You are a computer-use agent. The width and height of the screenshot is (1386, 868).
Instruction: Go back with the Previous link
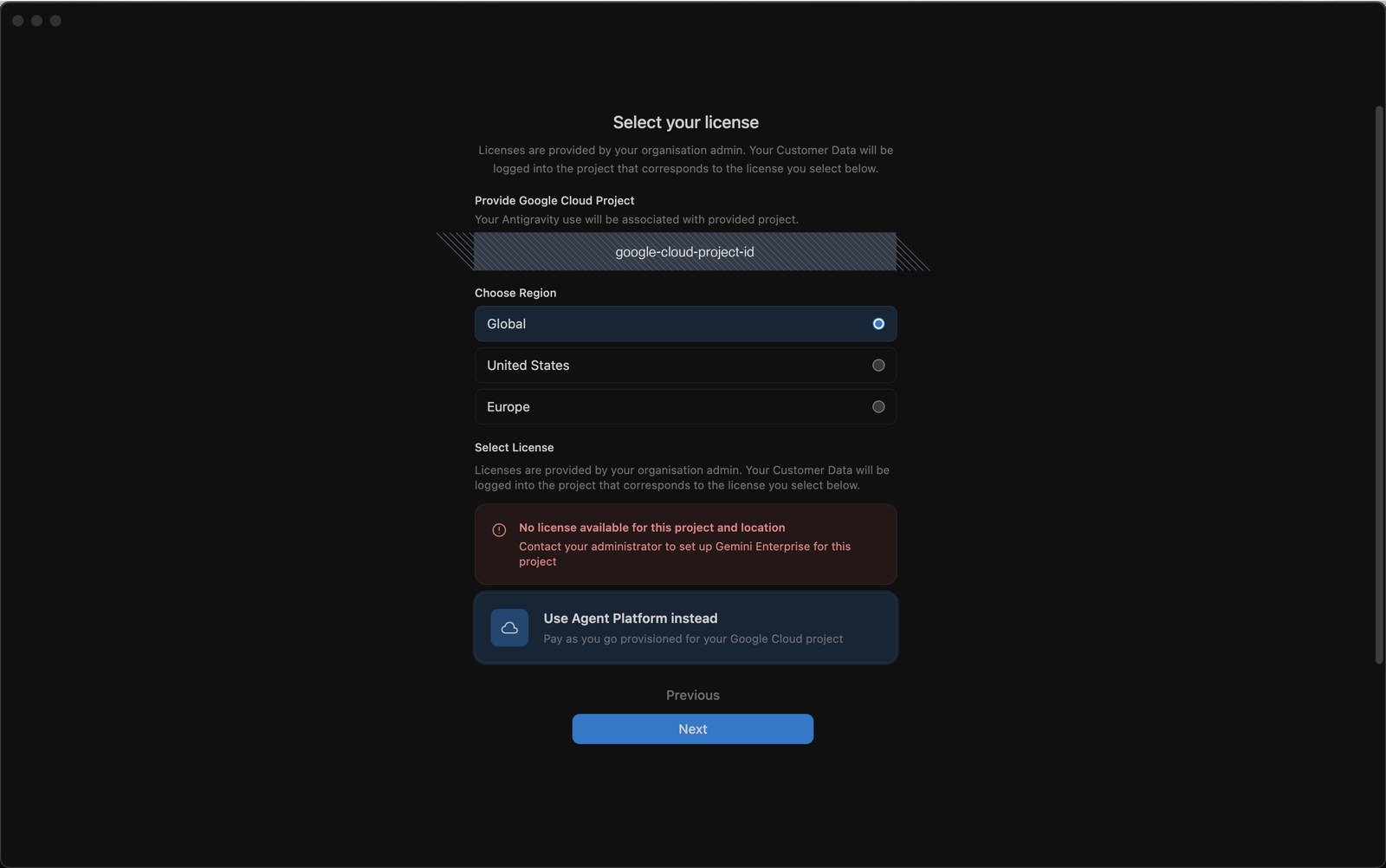pyautogui.click(x=692, y=696)
